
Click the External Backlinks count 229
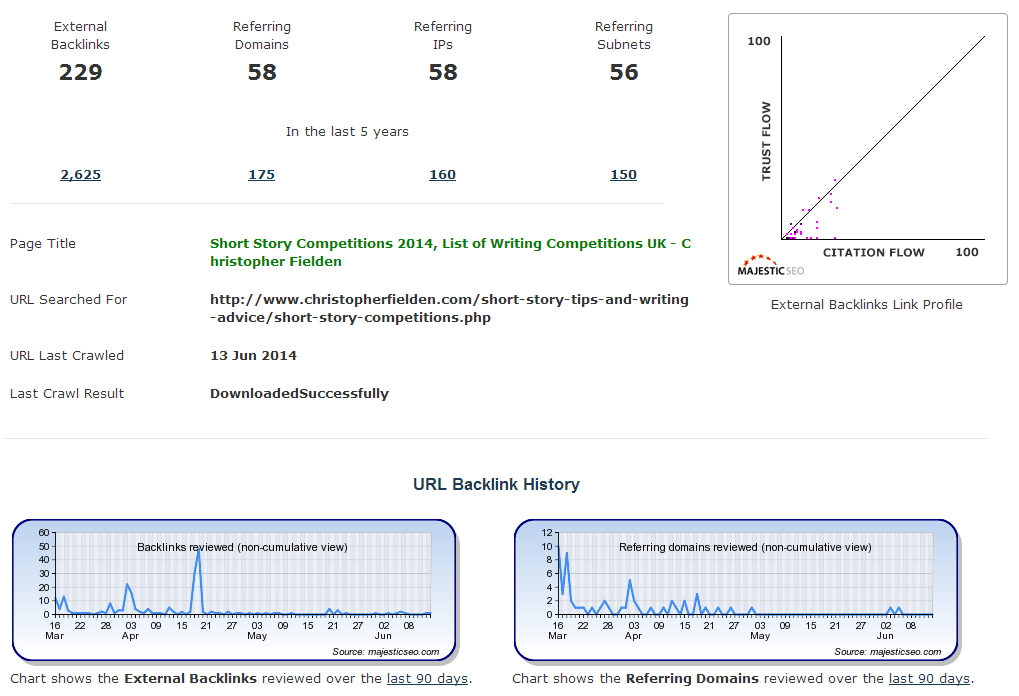point(81,72)
